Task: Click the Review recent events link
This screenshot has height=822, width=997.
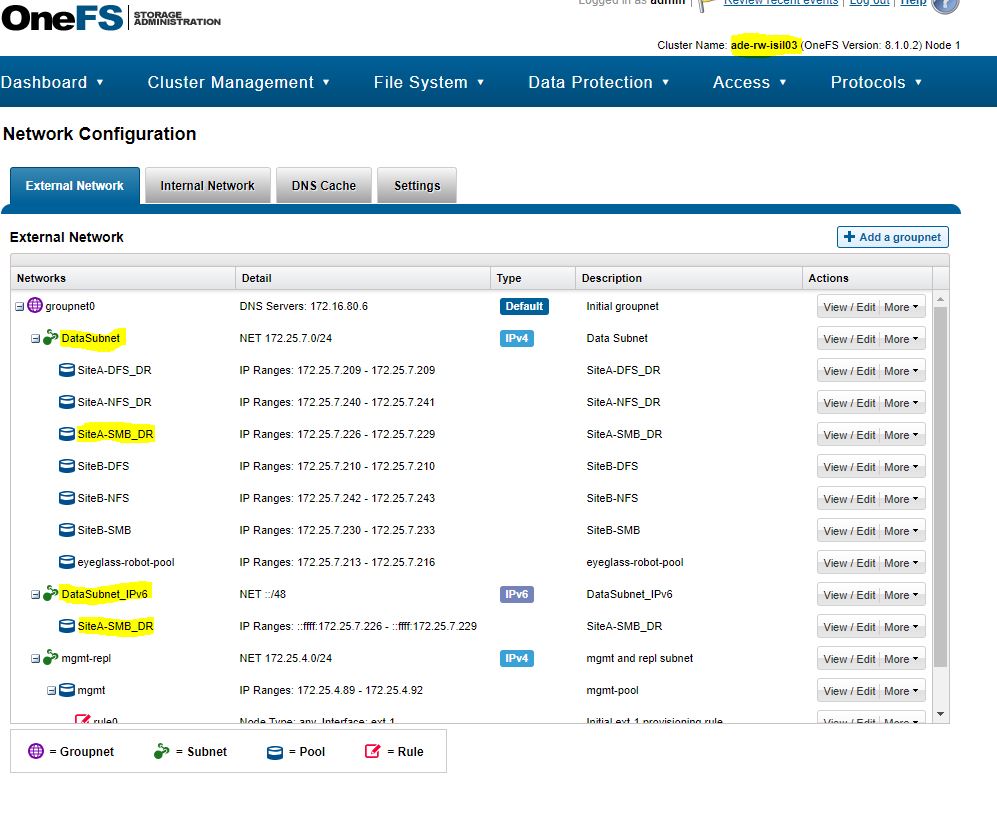Action: click(x=781, y=3)
